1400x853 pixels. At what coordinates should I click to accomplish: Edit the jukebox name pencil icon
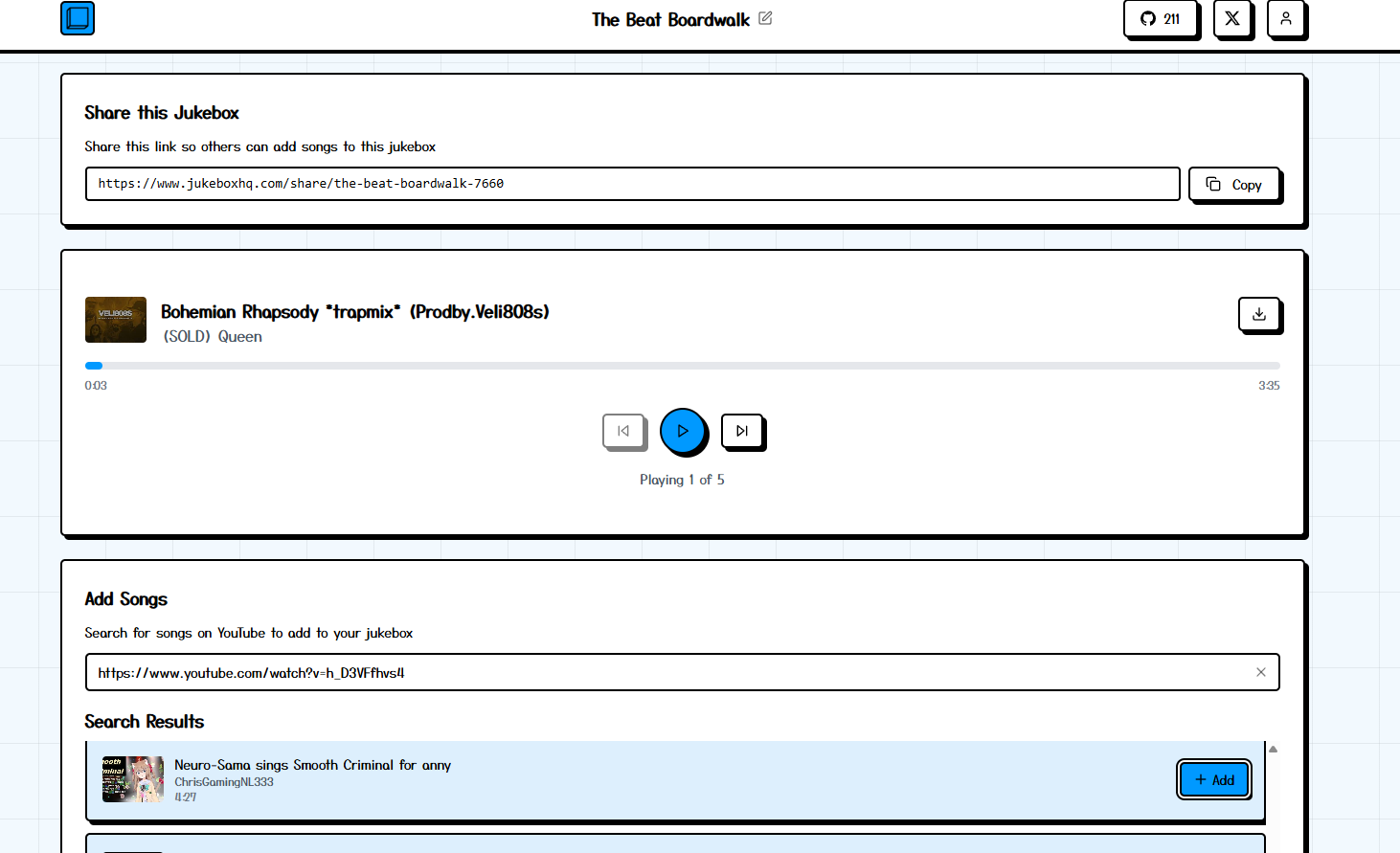765,18
